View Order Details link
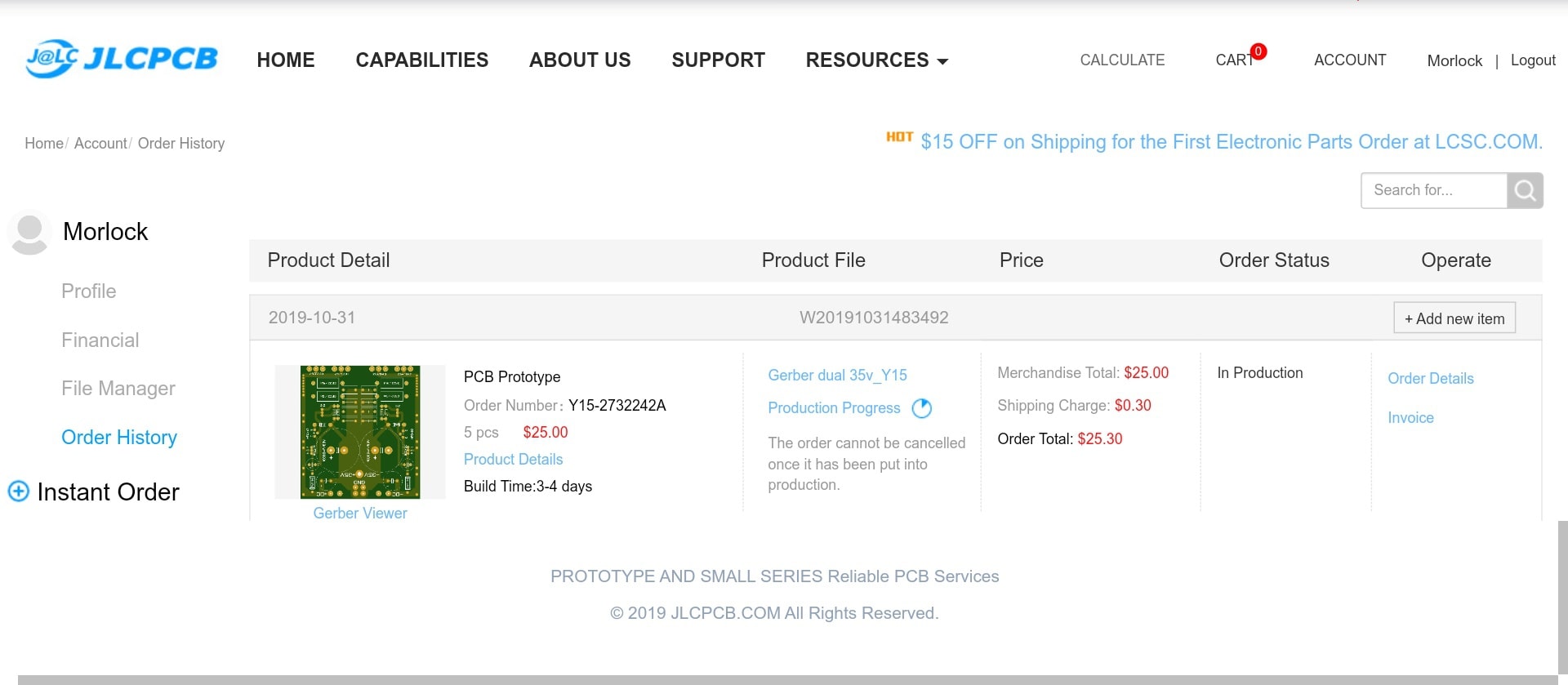This screenshot has height=685, width=1568. pyautogui.click(x=1430, y=379)
